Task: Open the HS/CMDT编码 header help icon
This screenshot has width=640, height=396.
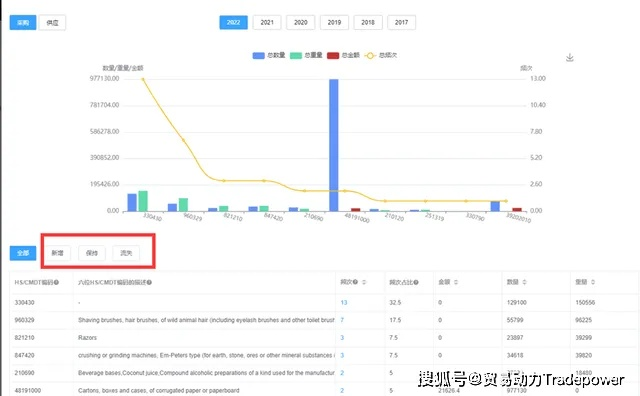Action: [x=56, y=282]
